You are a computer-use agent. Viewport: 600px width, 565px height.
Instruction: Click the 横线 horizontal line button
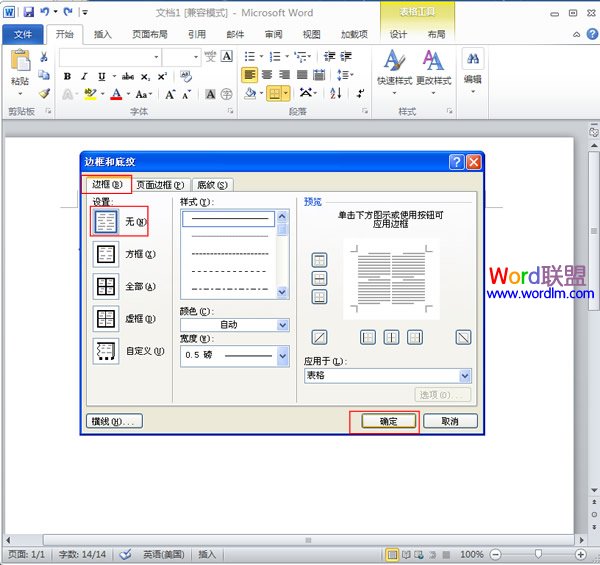[114, 421]
